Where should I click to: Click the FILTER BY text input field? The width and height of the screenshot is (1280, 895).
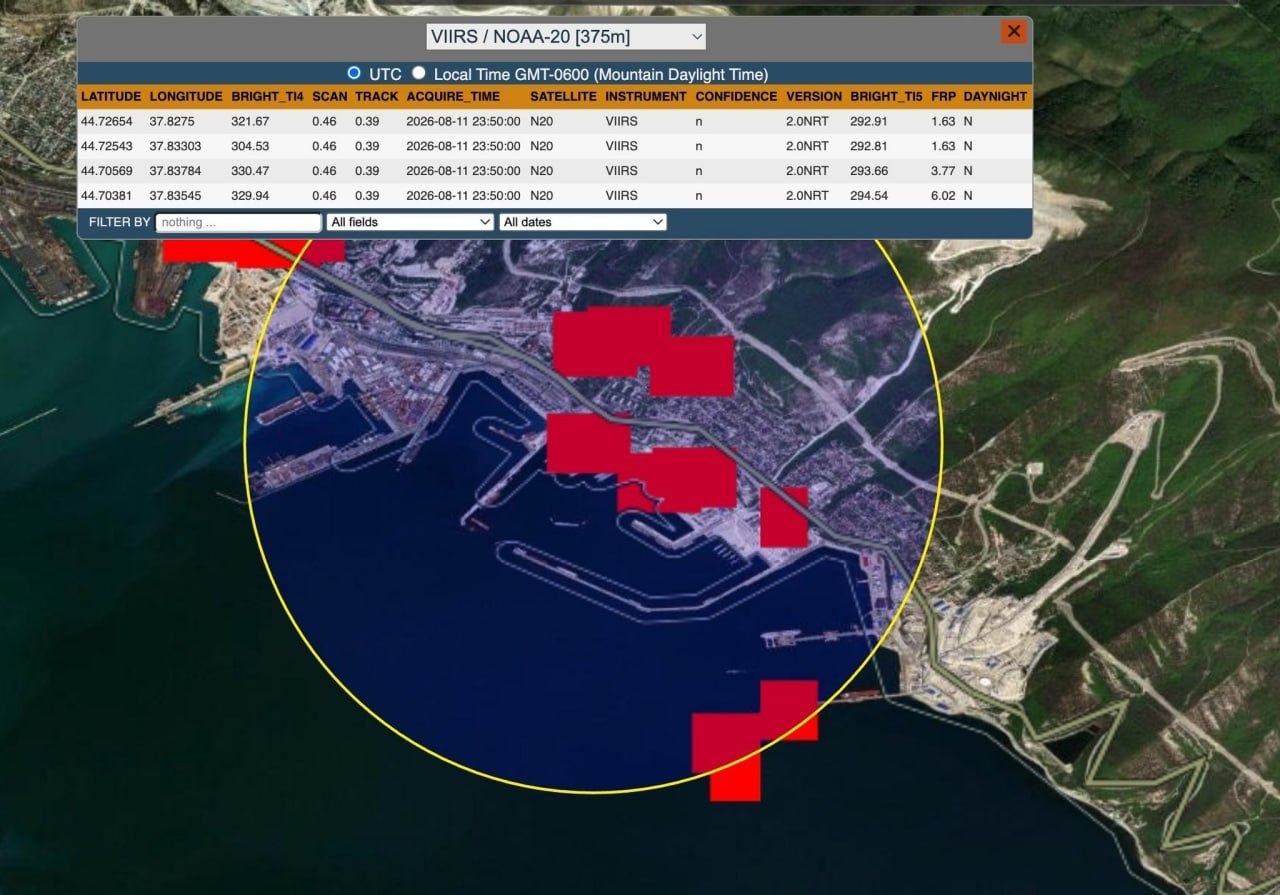pyautogui.click(x=238, y=222)
